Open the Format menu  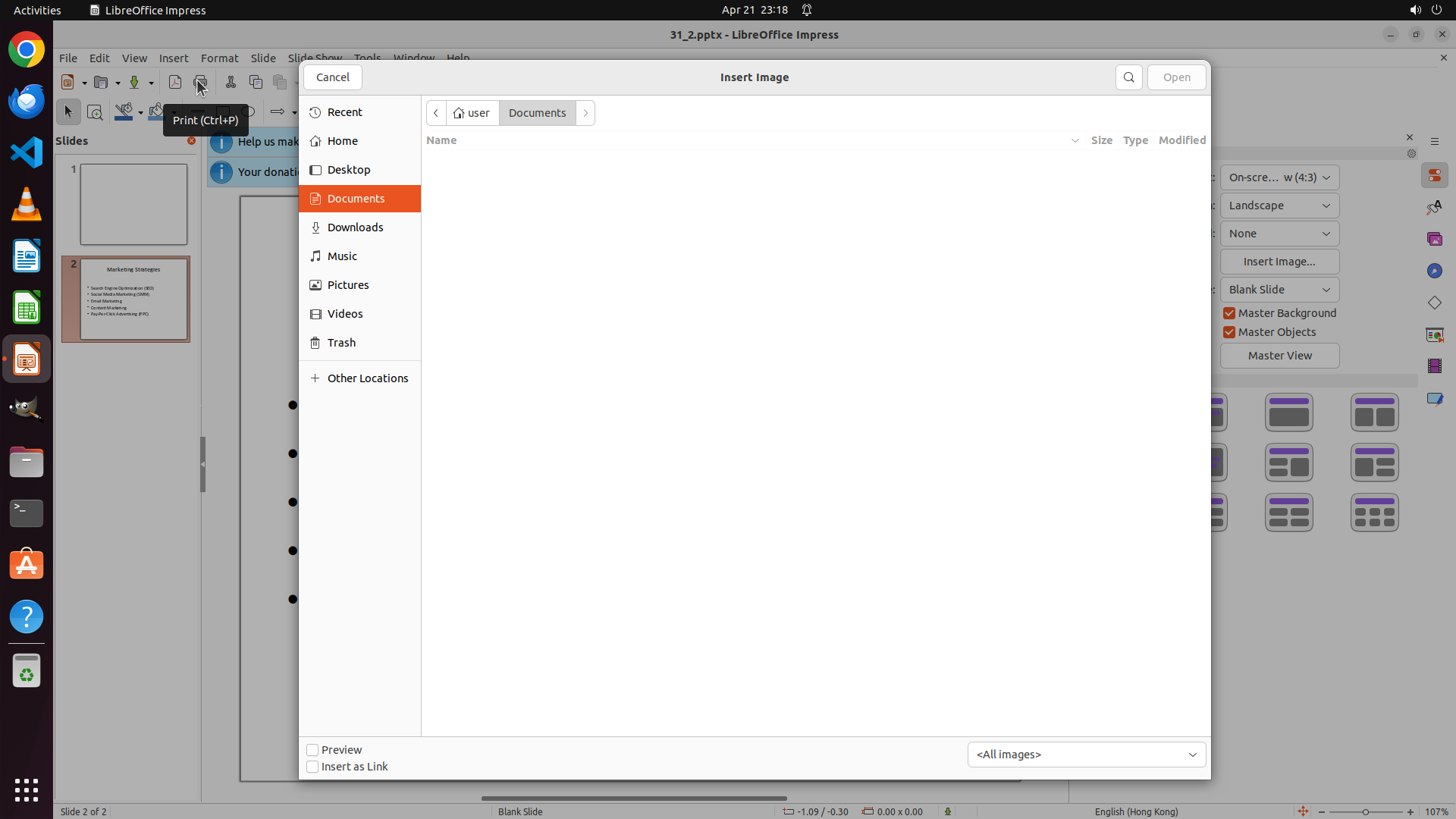point(219,58)
